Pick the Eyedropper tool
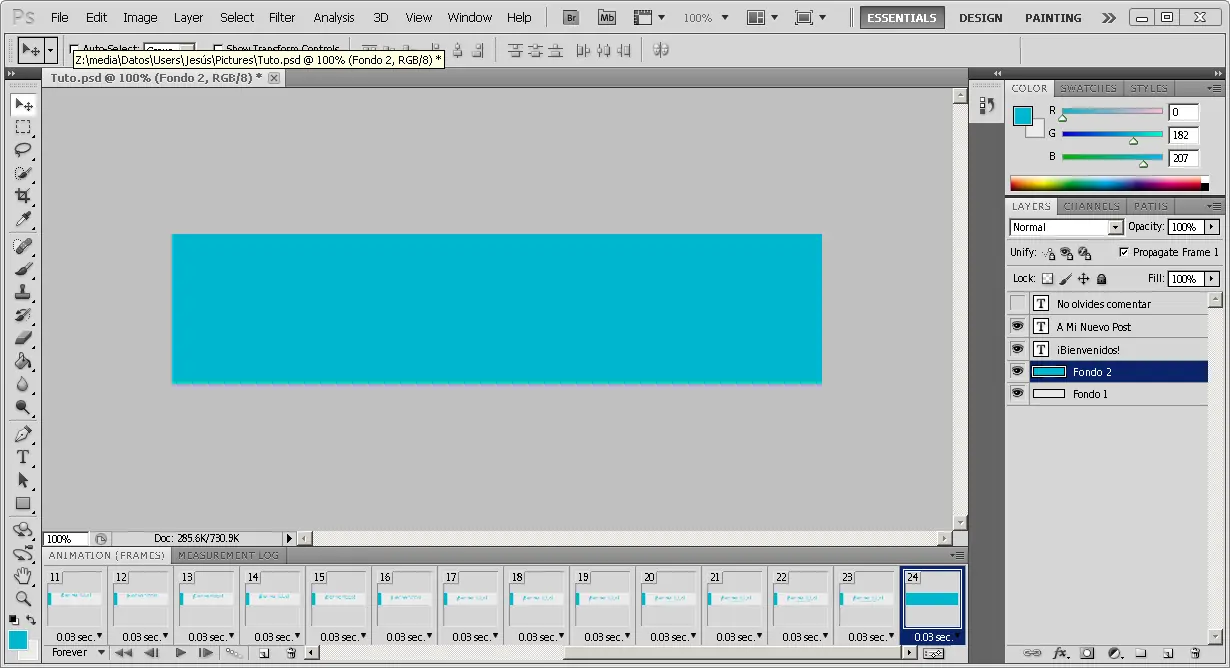The height and width of the screenshot is (668, 1230). pyautogui.click(x=22, y=220)
